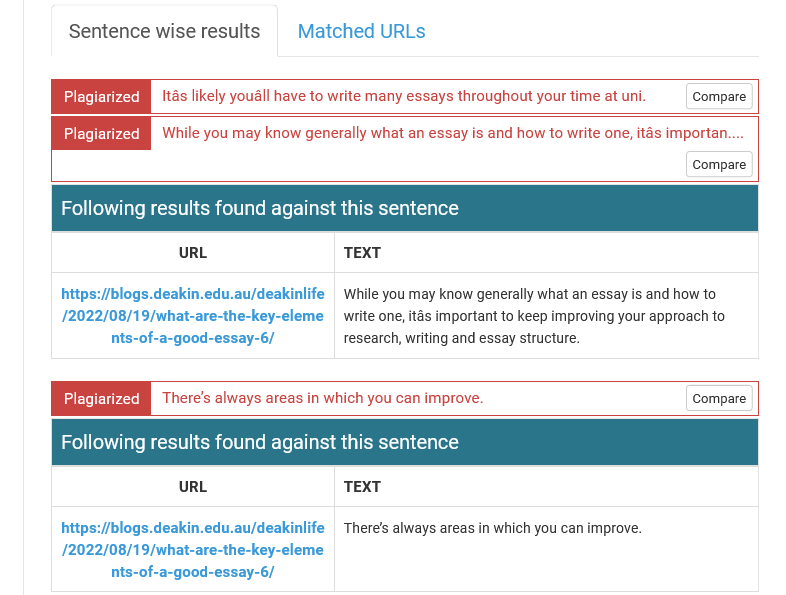Expand the sentence 'Itâs likely youâll have to write'

(404, 97)
